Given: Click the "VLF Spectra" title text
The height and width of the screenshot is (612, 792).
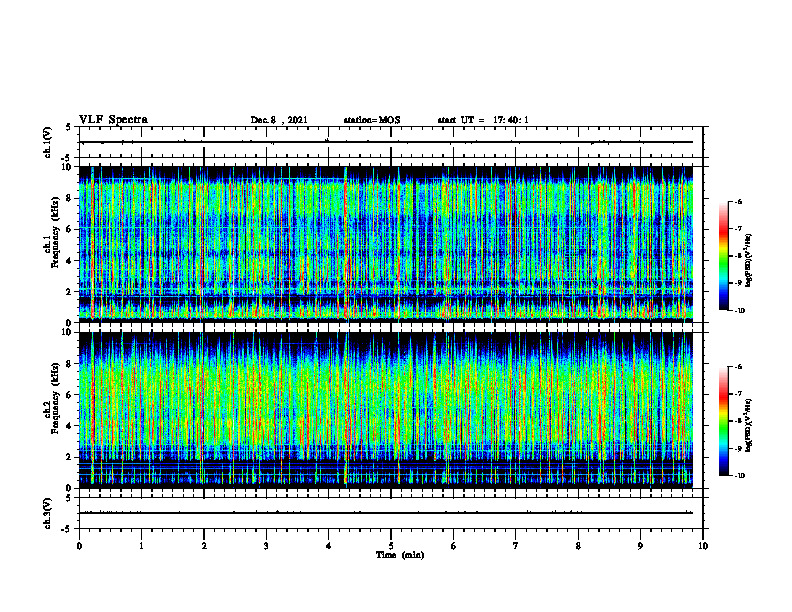Looking at the screenshot, I should pos(113,120).
